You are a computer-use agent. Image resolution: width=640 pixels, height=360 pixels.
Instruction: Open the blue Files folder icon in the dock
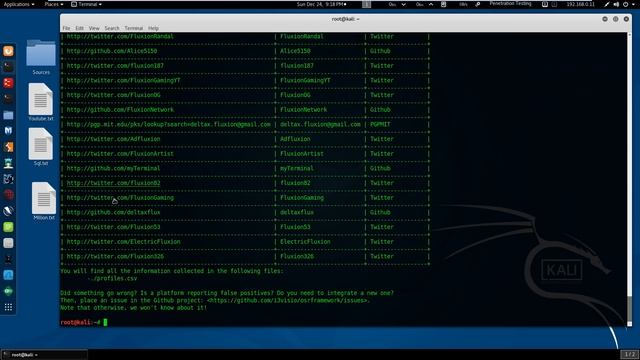[8, 115]
